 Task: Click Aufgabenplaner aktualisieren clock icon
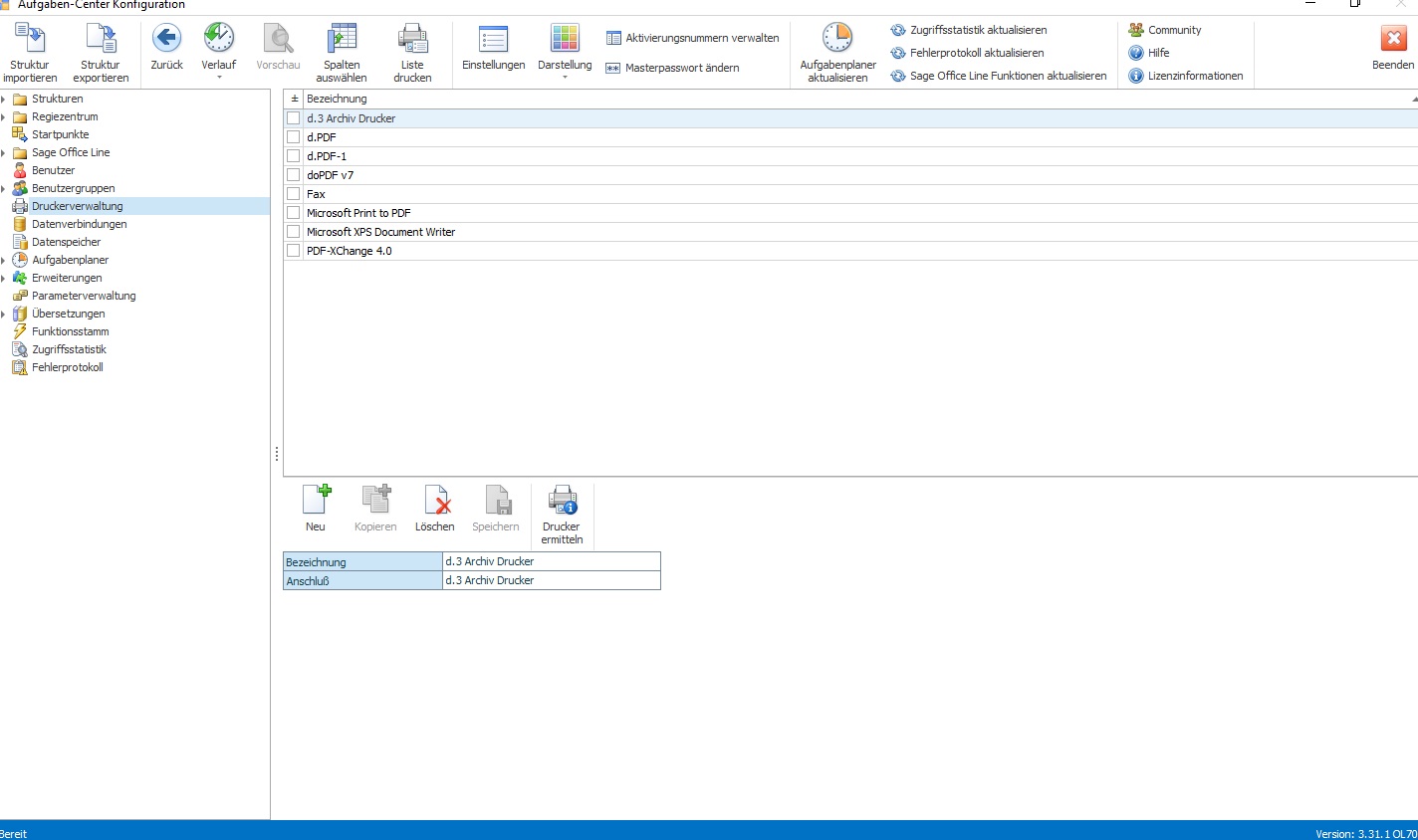tap(837, 39)
